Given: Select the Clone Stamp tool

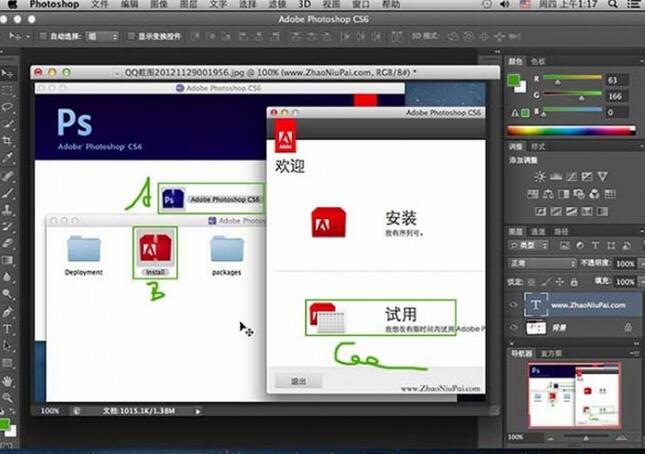Looking at the screenshot, I should (x=7, y=210).
